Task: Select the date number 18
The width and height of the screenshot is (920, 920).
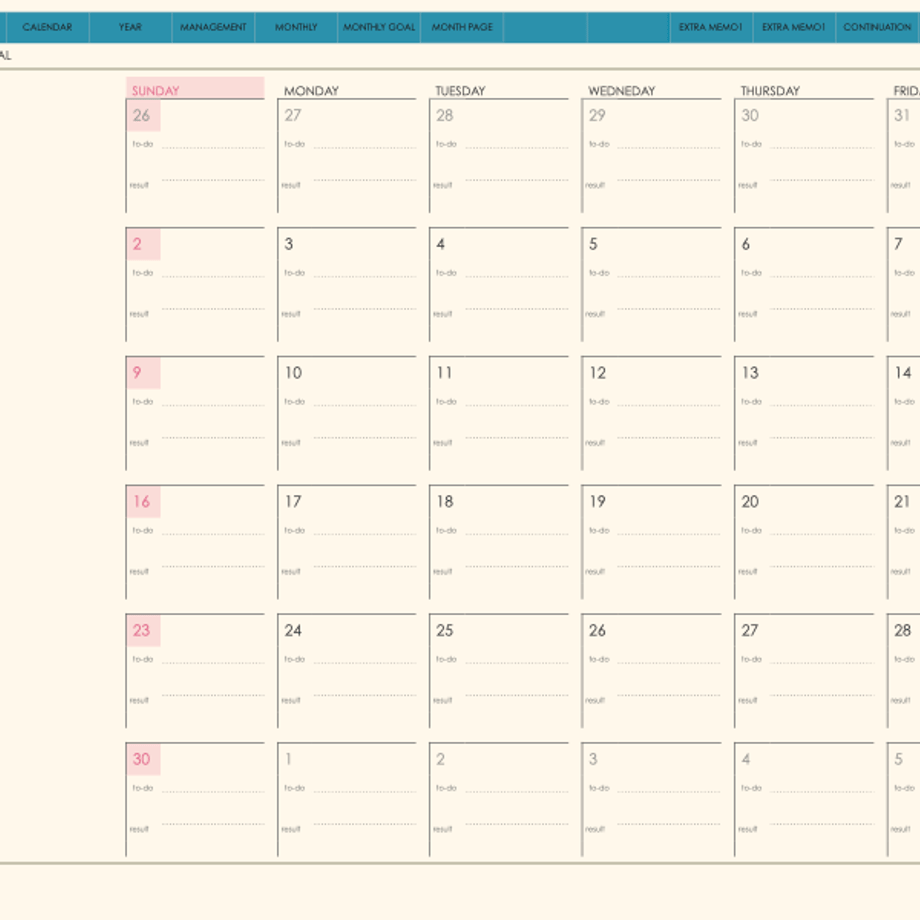Action: pyautogui.click(x=445, y=501)
